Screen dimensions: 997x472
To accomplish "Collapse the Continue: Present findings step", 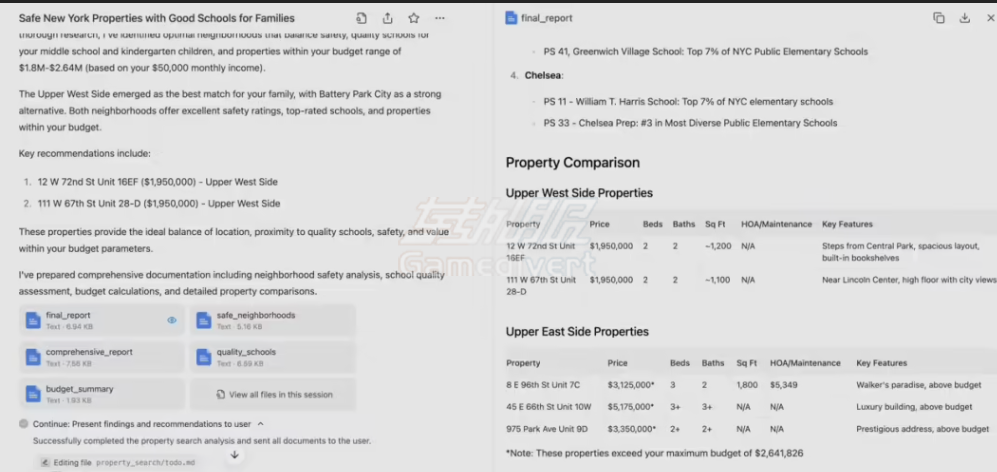I will coord(261,424).
